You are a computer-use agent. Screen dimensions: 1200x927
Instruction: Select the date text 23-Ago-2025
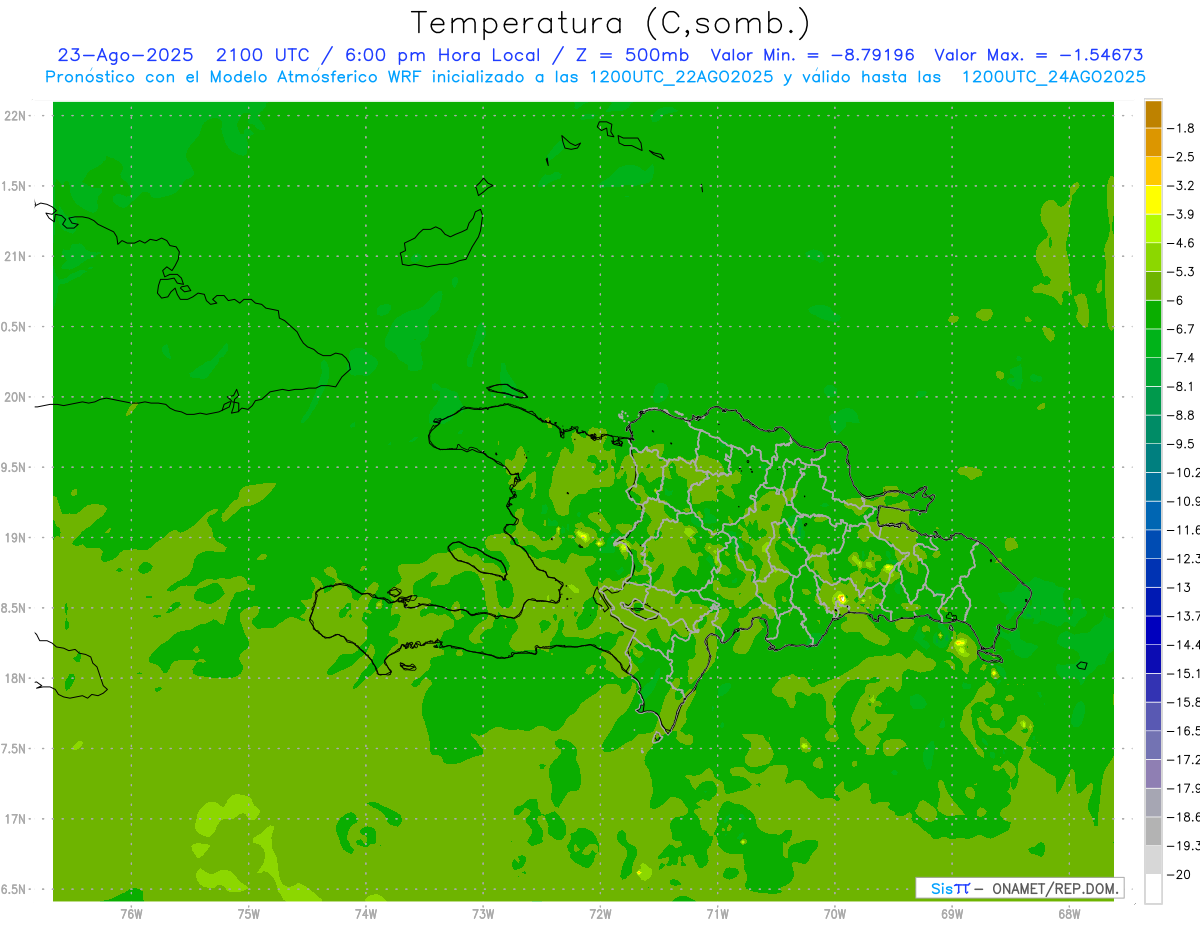point(125,55)
